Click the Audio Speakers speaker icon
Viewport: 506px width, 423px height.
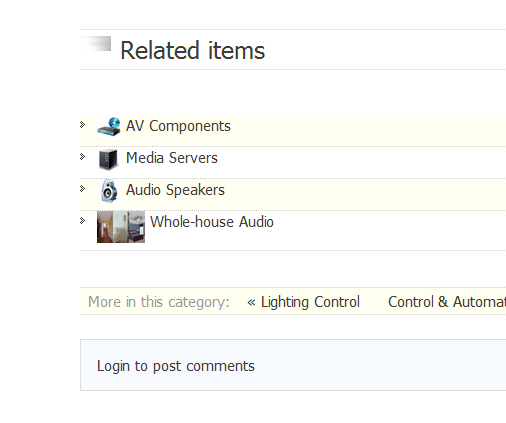(109, 191)
